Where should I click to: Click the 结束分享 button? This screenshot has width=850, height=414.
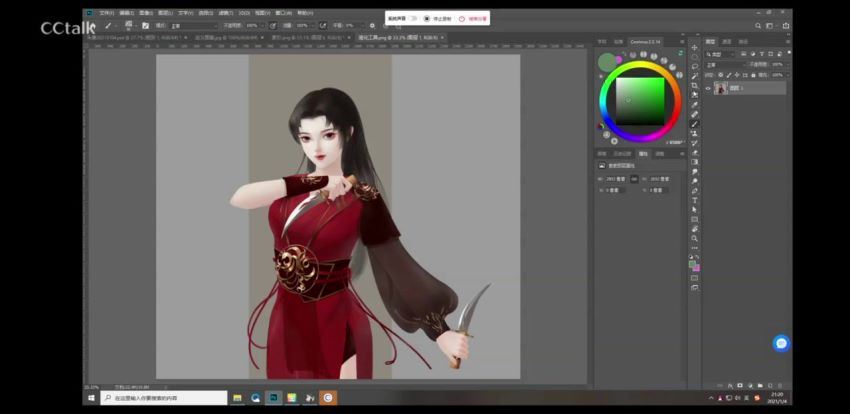click(473, 18)
